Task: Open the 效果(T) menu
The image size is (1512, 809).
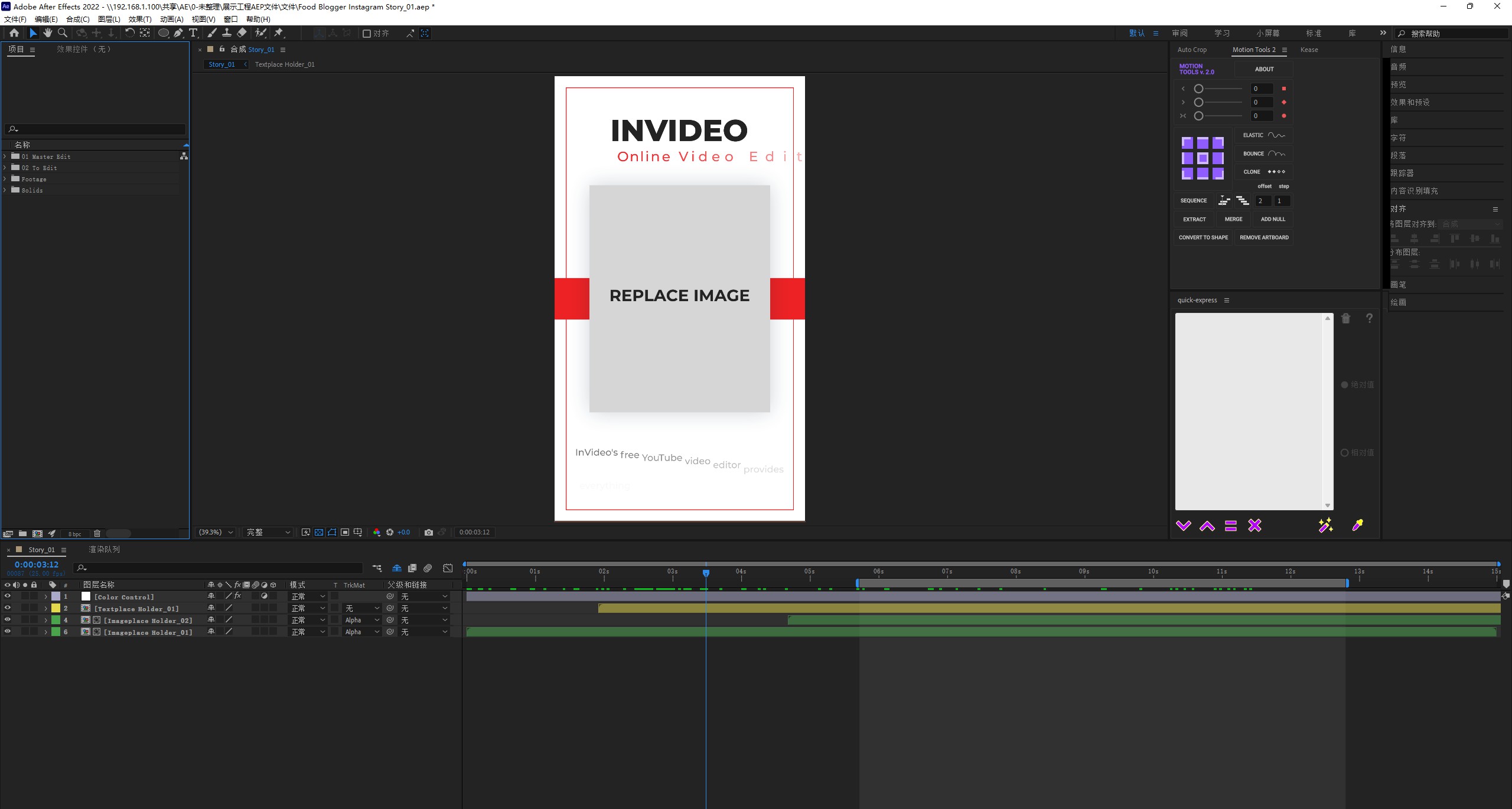Action: pyautogui.click(x=140, y=19)
